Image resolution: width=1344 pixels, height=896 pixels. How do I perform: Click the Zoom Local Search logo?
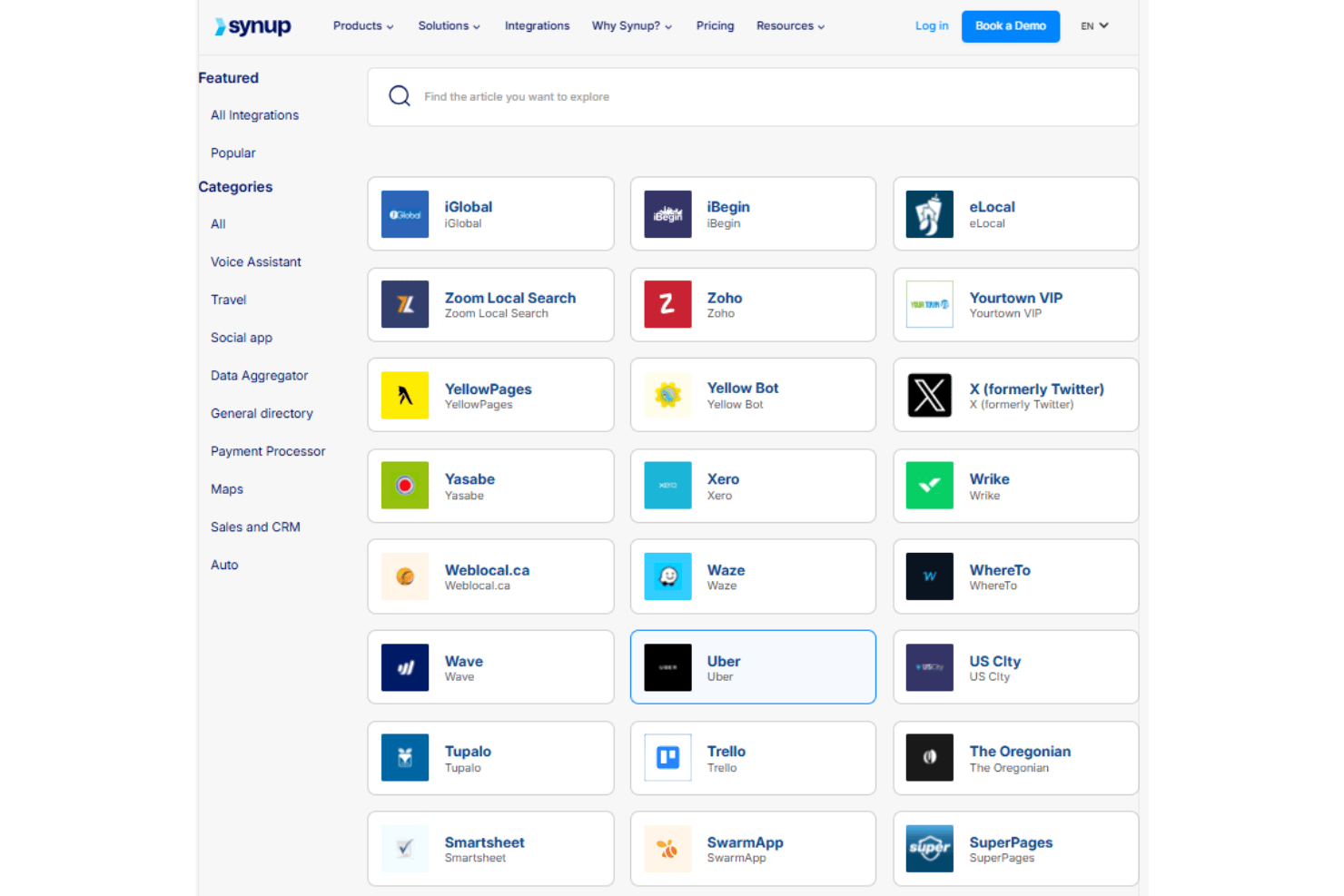pos(405,304)
